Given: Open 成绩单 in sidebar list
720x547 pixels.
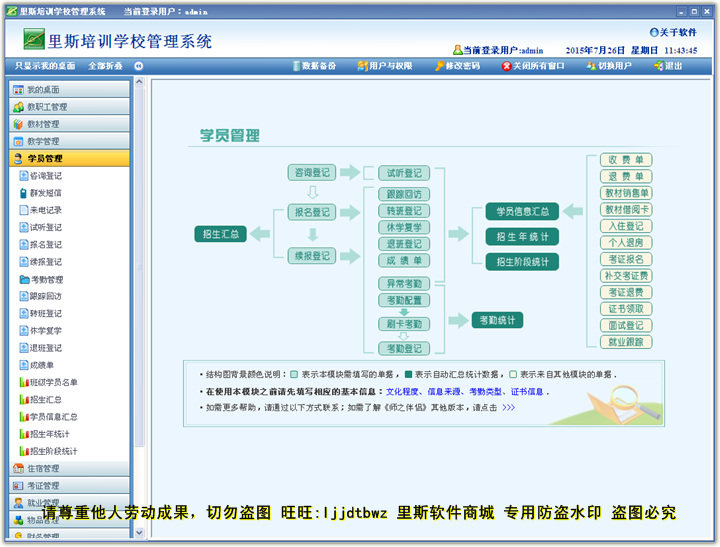Looking at the screenshot, I should (x=37, y=365).
